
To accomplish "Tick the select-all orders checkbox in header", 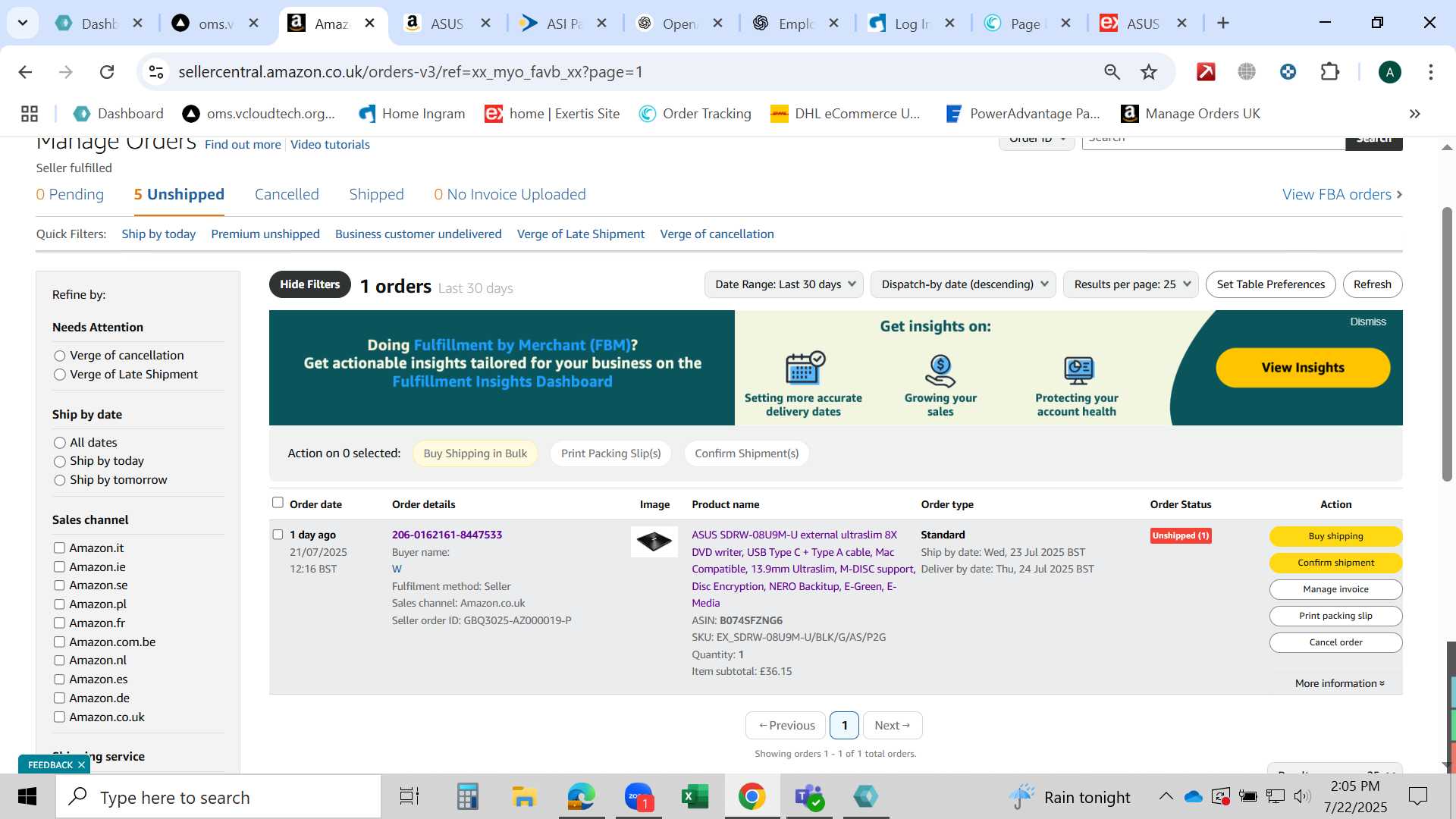I will pyautogui.click(x=278, y=503).
